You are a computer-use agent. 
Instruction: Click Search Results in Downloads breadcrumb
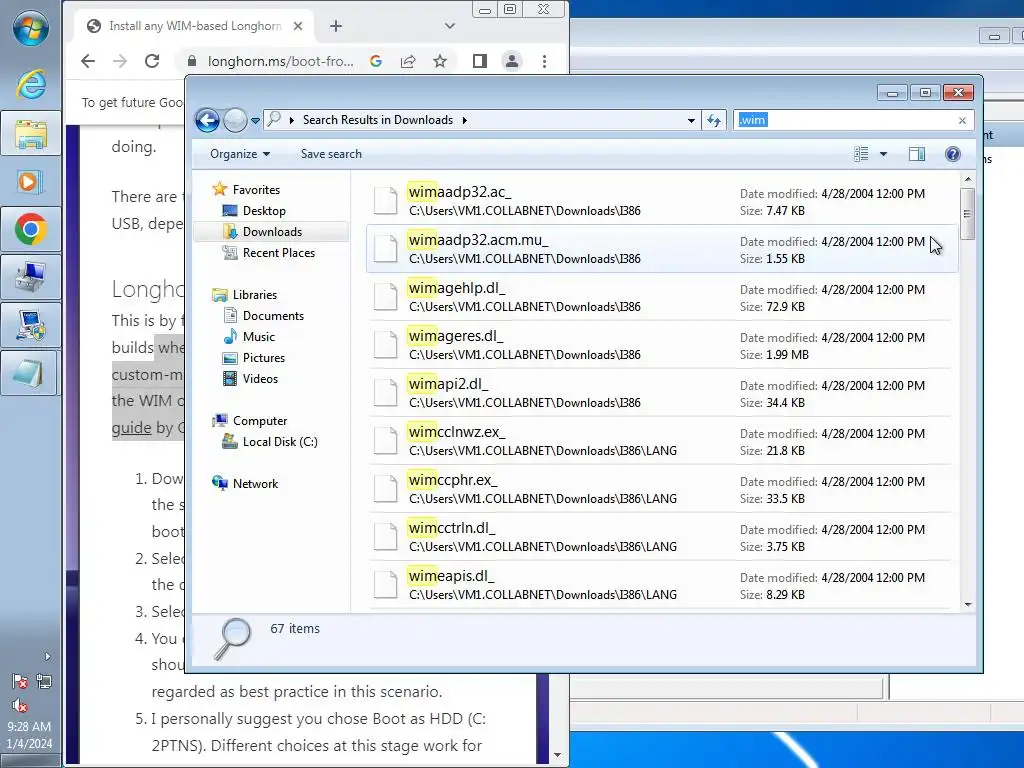377,120
